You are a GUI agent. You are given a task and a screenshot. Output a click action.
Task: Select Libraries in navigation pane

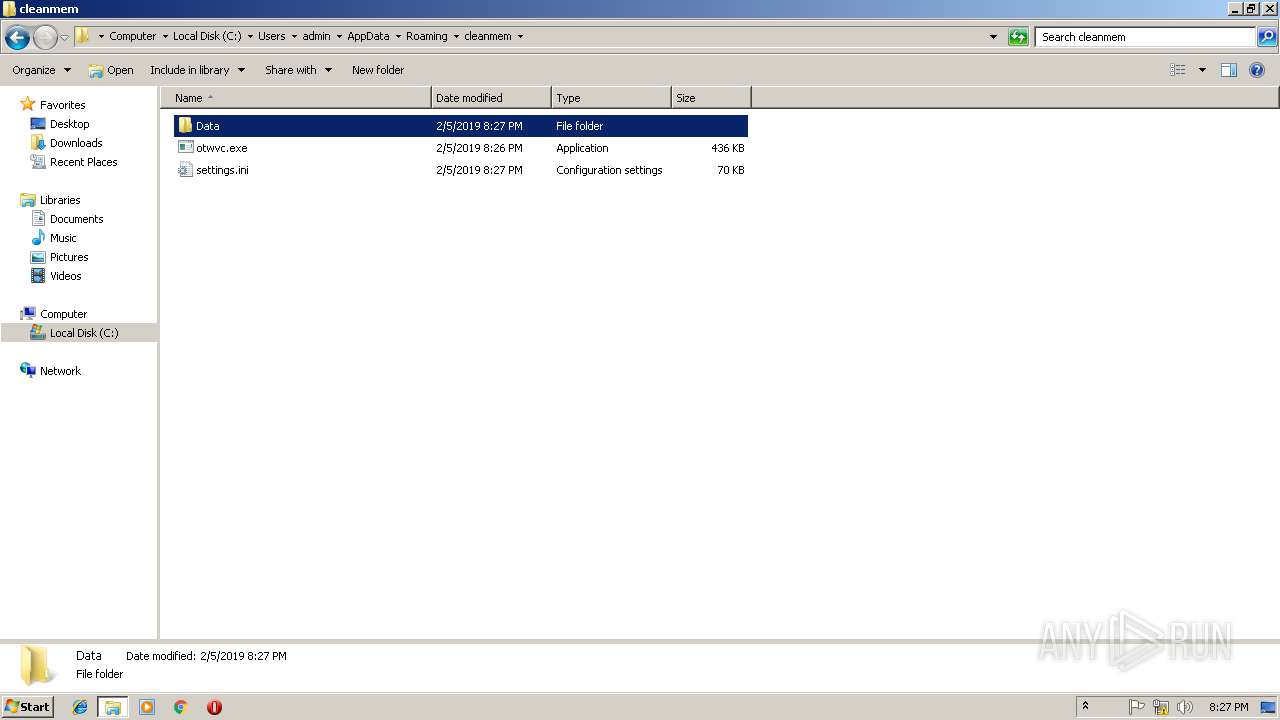click(x=60, y=200)
